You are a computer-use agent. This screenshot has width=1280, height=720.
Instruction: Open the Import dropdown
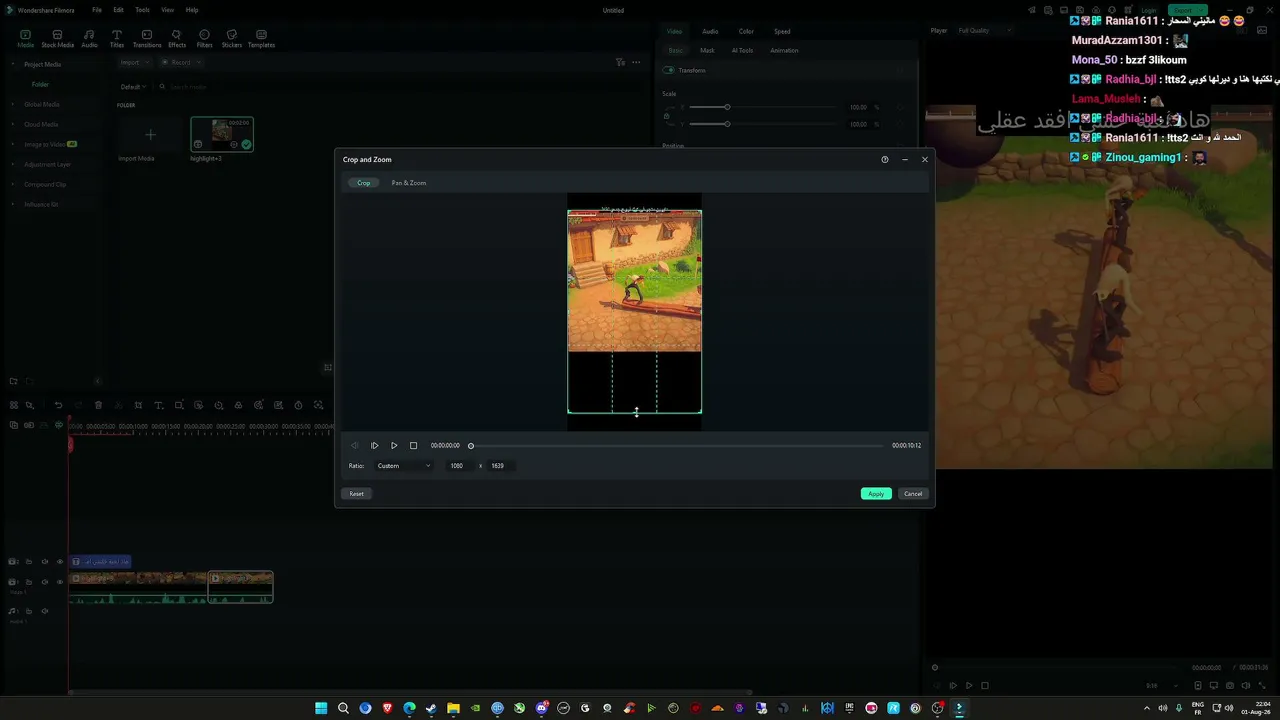[x=134, y=62]
